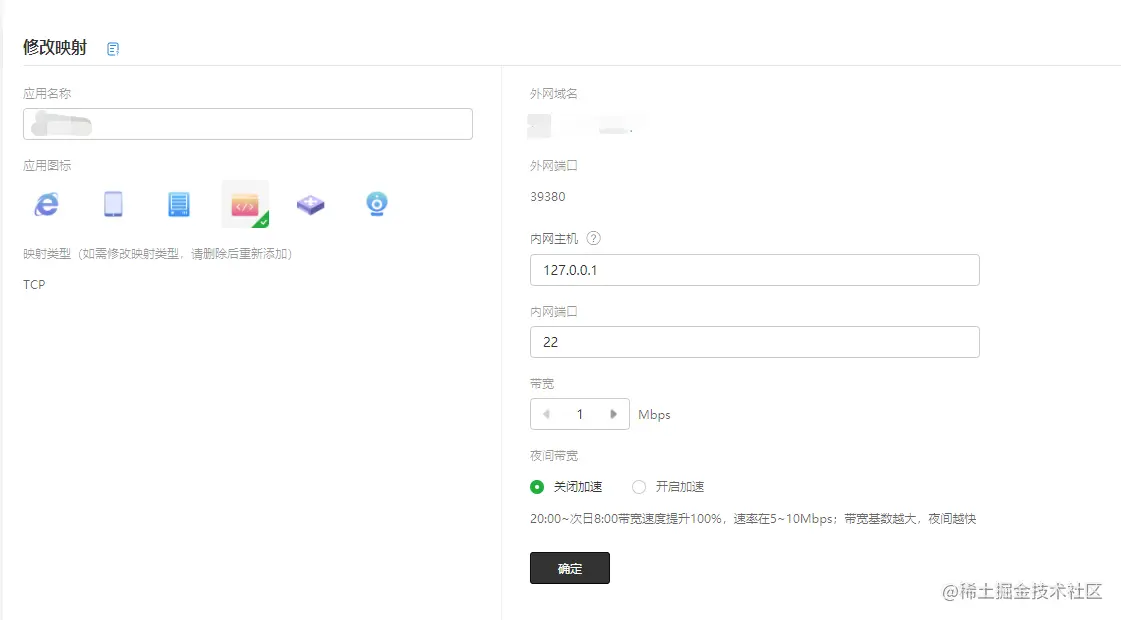Click the right arrow to increase bandwidth
The width and height of the screenshot is (1121, 620).
[613, 413]
